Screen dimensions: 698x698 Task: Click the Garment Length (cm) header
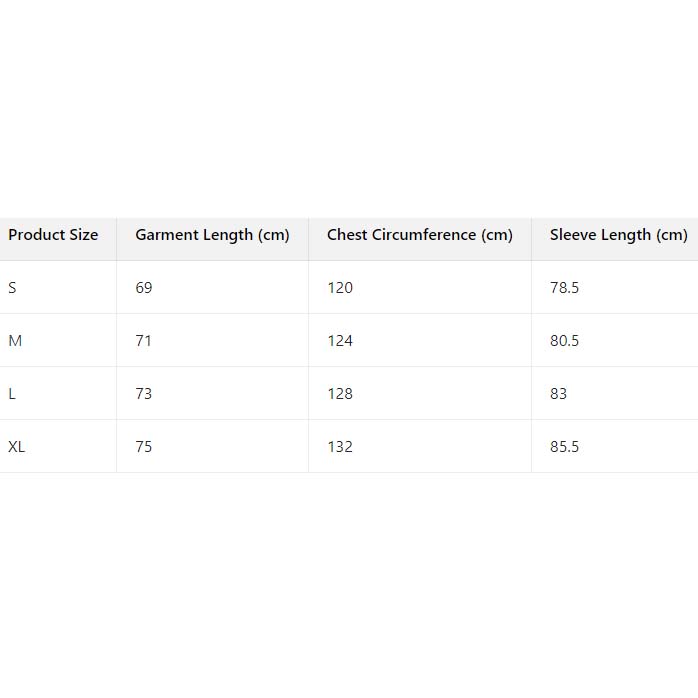(x=212, y=235)
